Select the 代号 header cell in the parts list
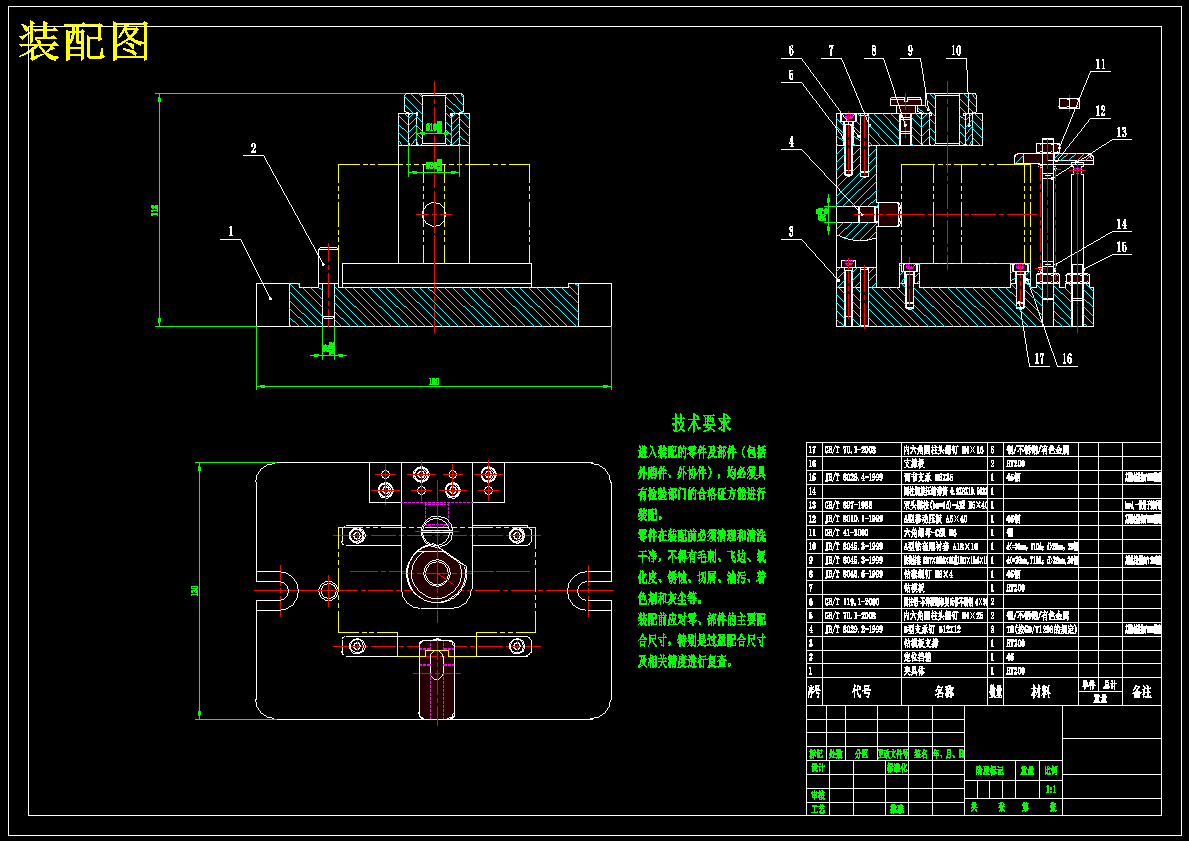Viewport: 1189px width, 841px height. (861, 692)
